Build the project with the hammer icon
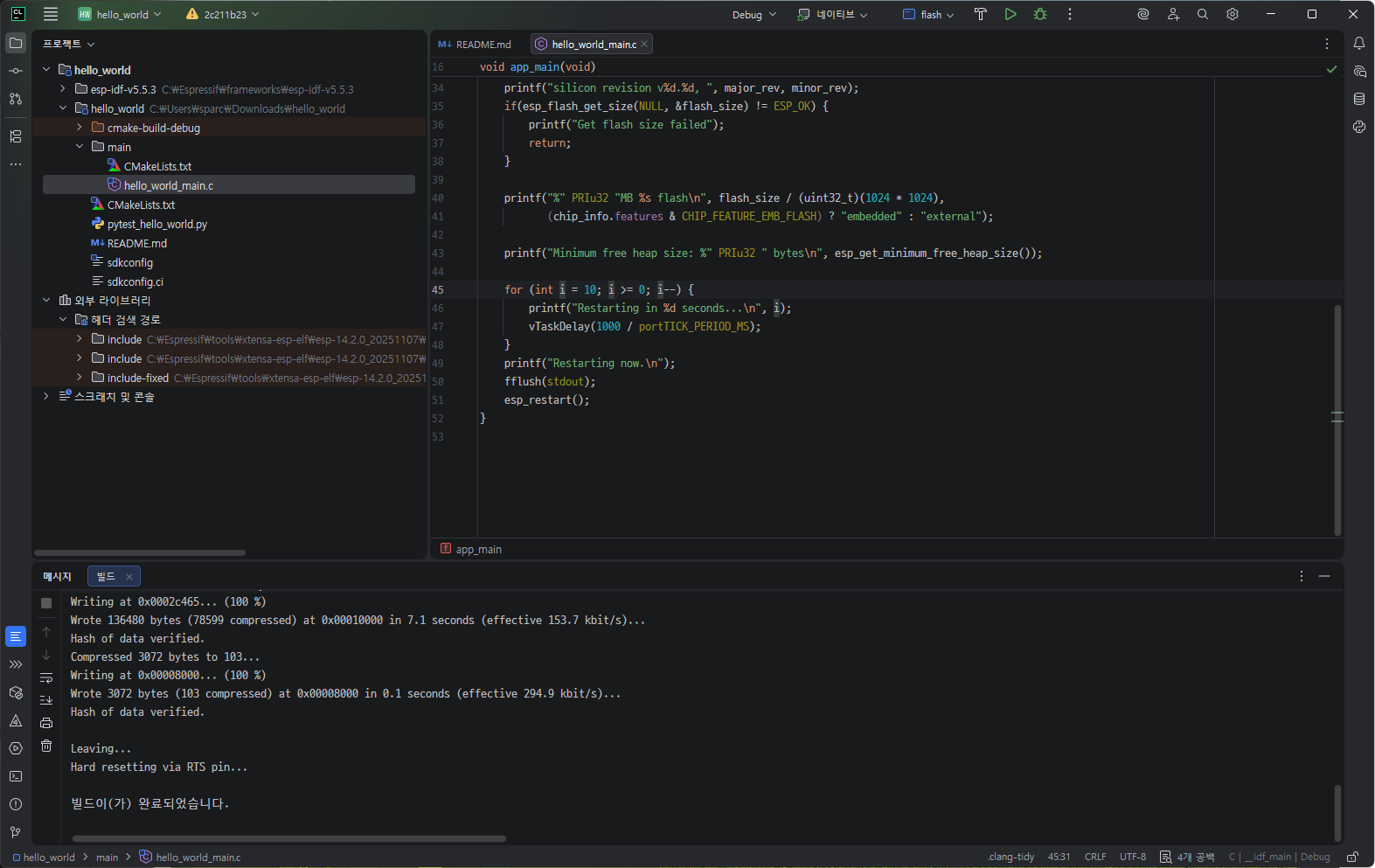This screenshot has height=868, width=1375. coord(981,14)
